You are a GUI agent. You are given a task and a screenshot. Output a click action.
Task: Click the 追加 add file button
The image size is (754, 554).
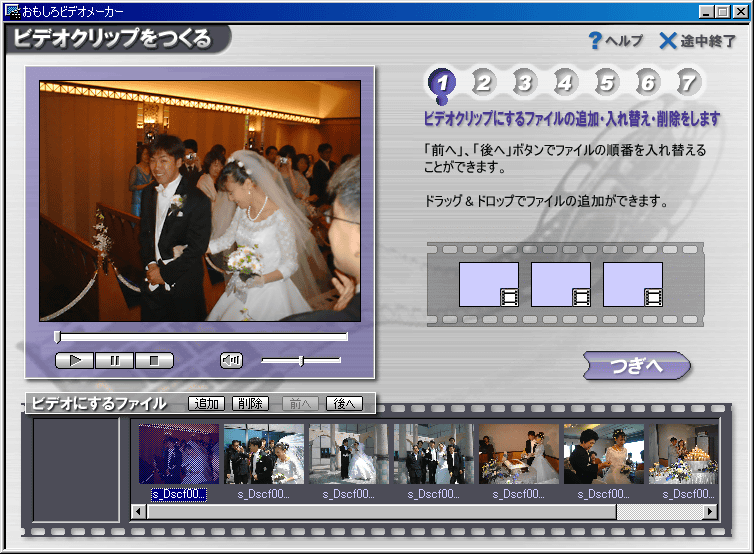[x=207, y=404]
